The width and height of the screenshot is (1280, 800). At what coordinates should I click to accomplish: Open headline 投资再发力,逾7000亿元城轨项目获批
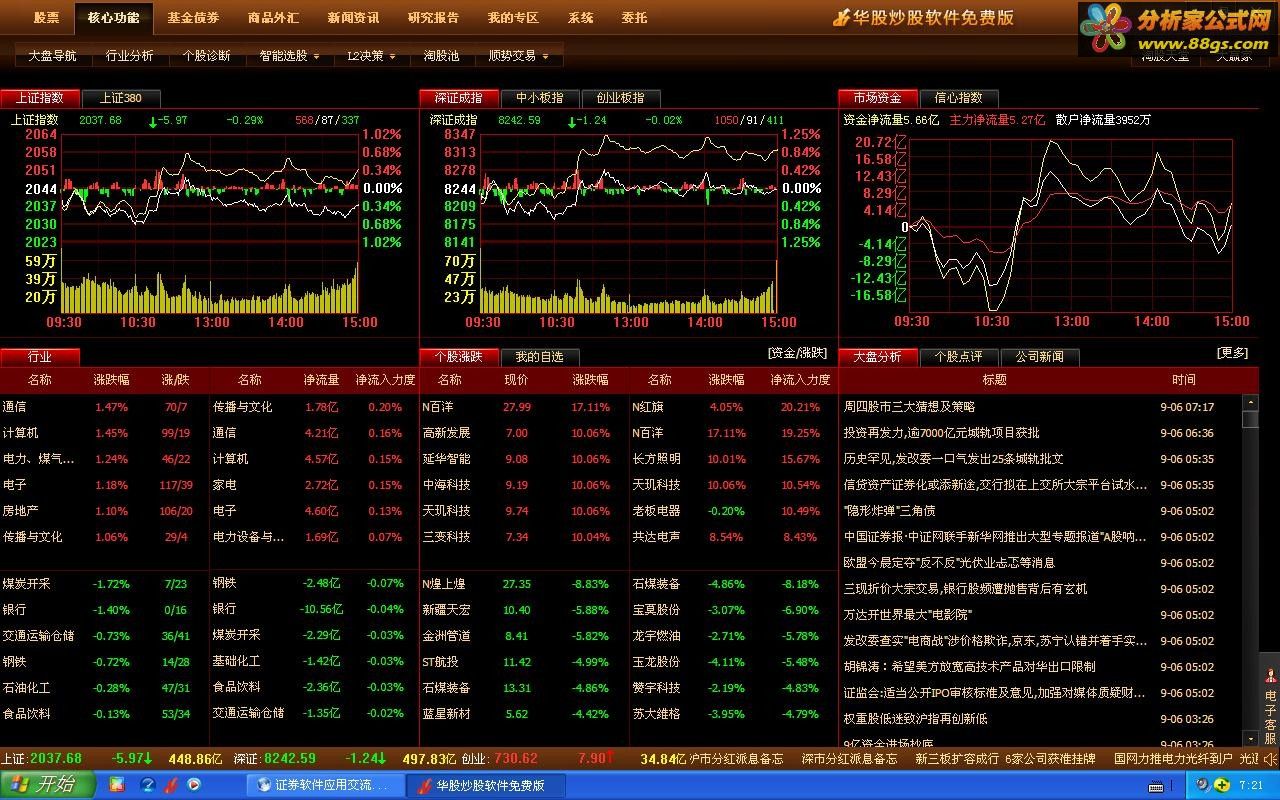tap(942, 433)
